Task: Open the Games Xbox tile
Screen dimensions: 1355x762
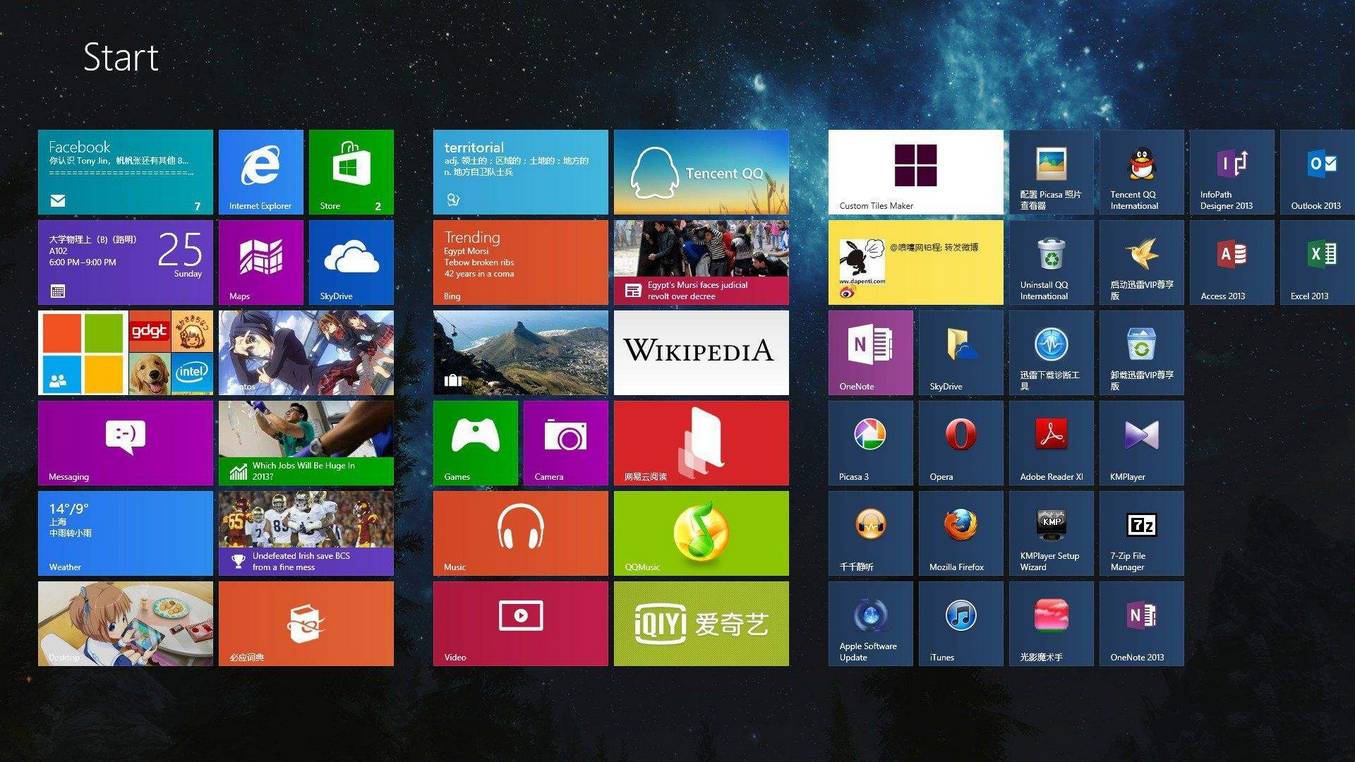Action: [475, 443]
